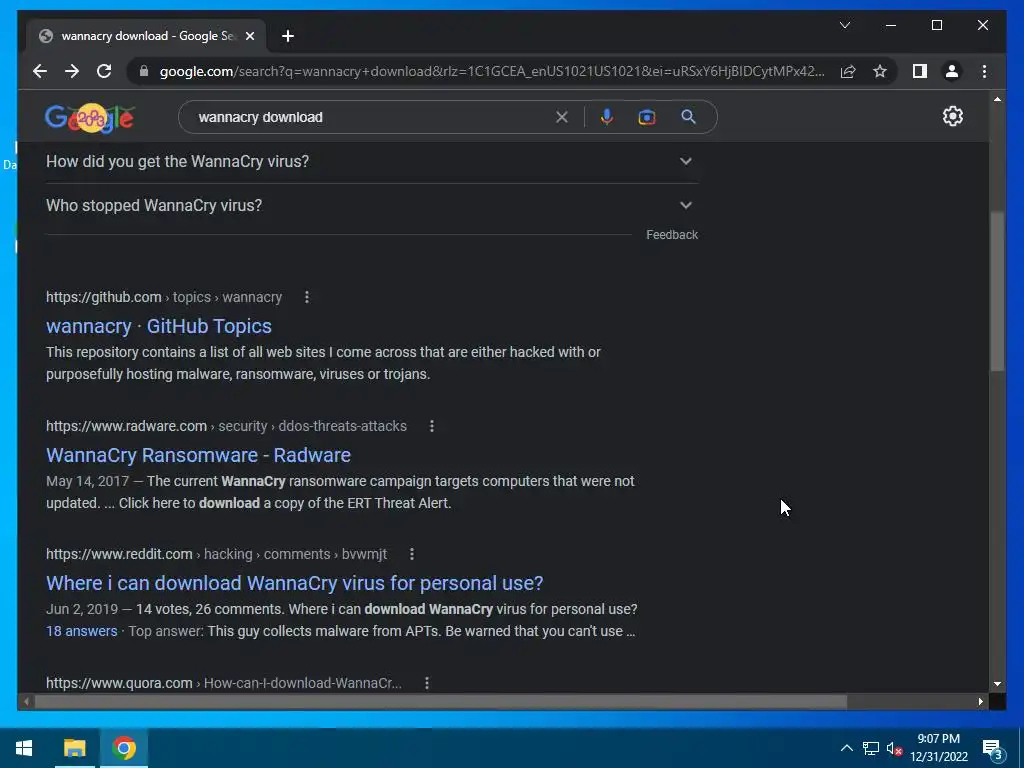The height and width of the screenshot is (768, 1024).
Task: Click vertical scrollbar down arrow
Action: pos(997,684)
